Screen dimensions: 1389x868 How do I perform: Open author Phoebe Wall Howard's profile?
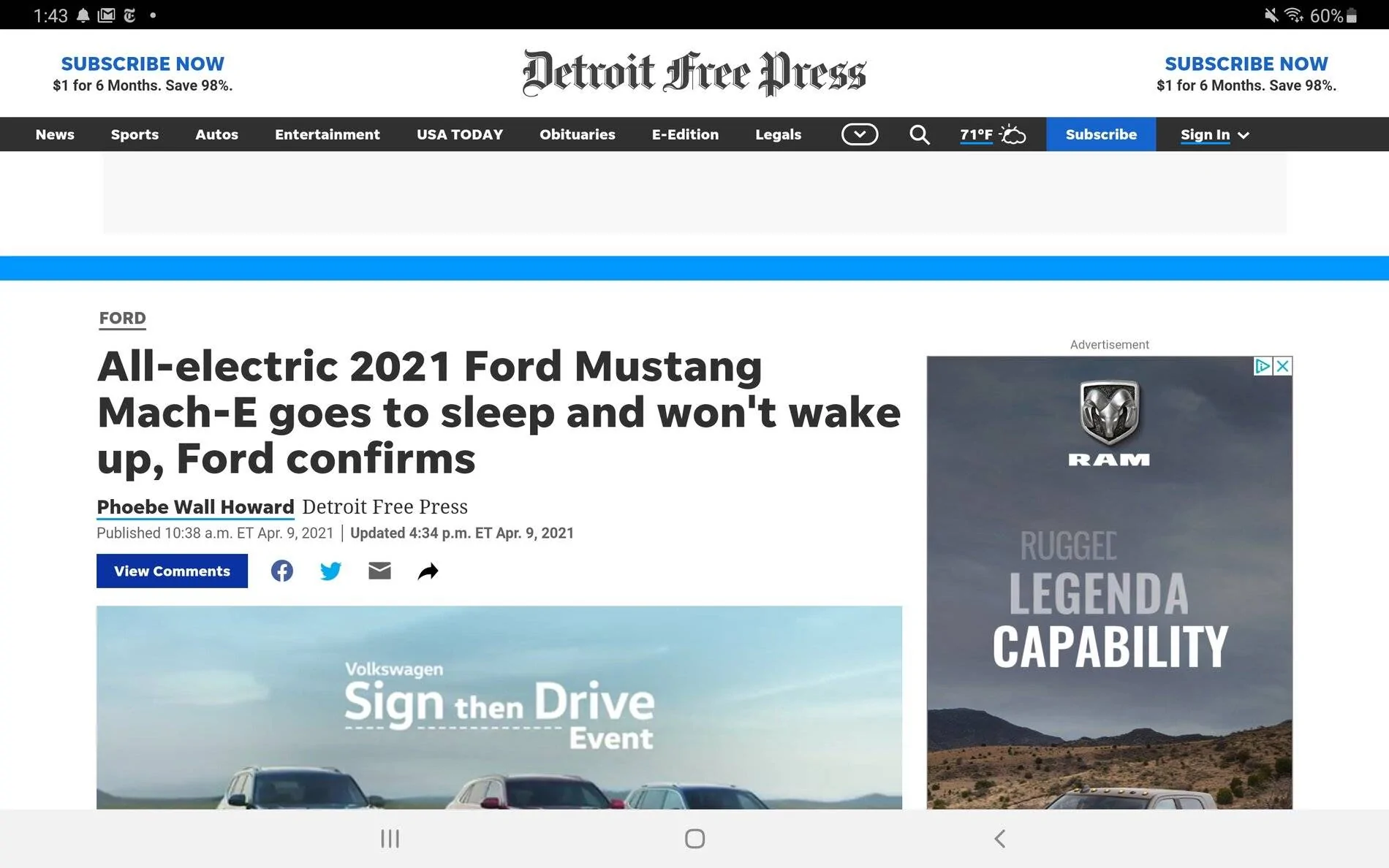point(195,507)
